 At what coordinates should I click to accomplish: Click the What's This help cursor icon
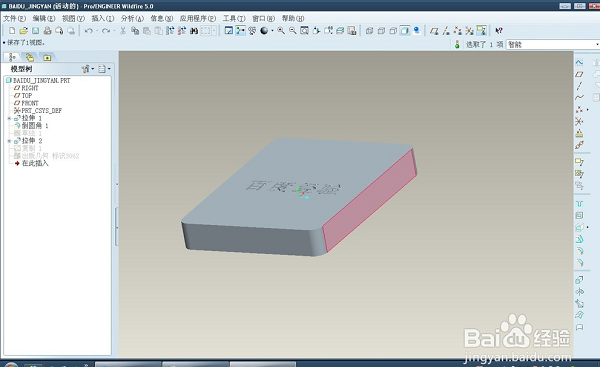point(499,31)
